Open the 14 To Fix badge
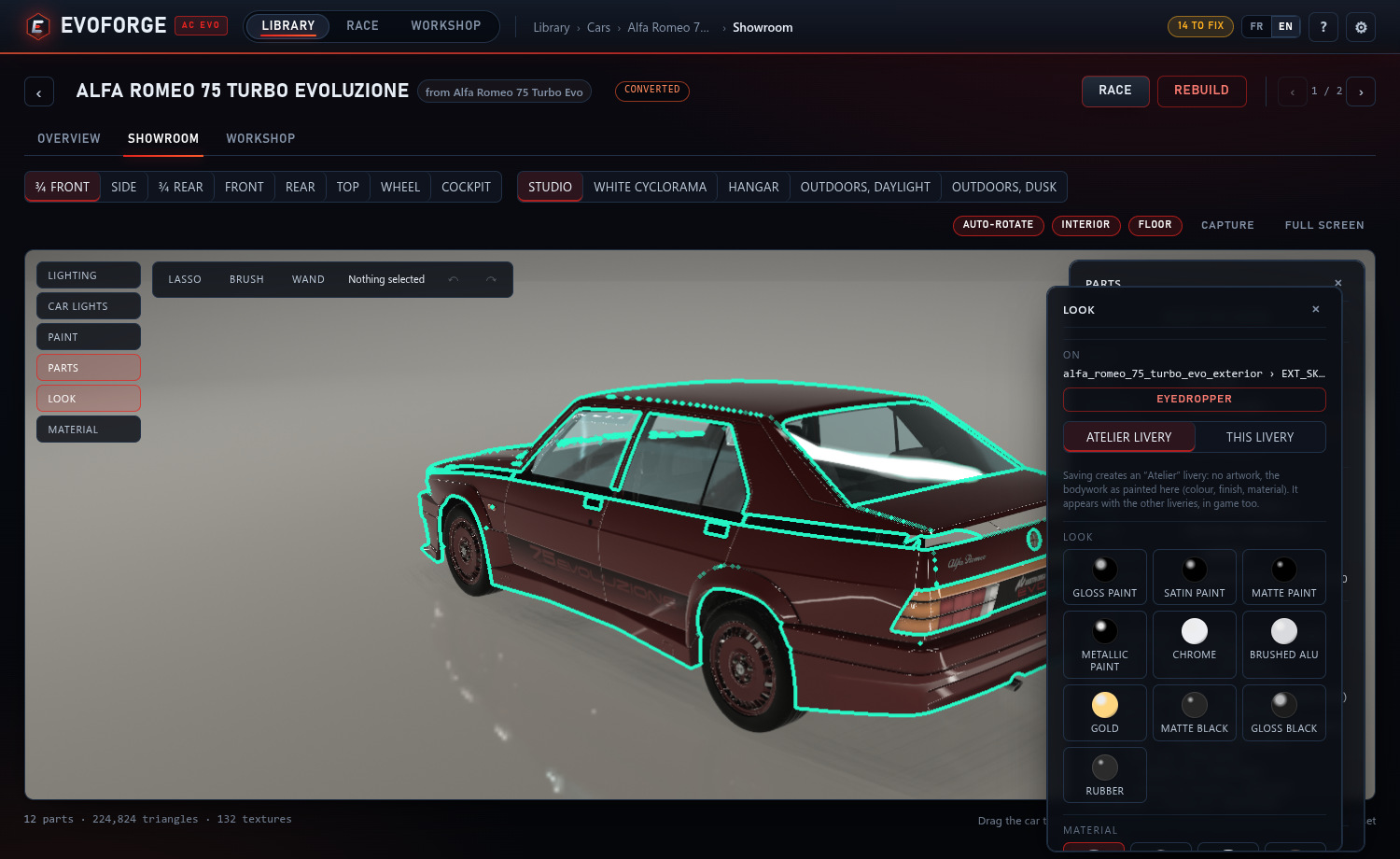 click(x=1200, y=26)
